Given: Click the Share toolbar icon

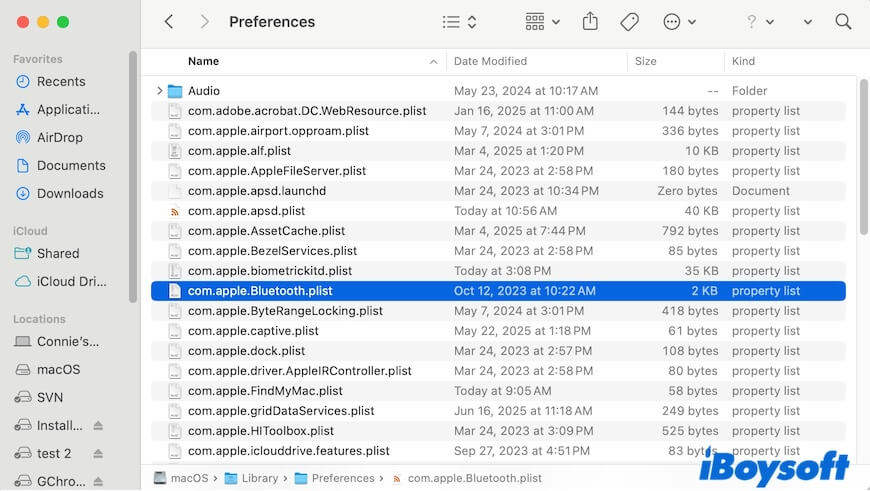Looking at the screenshot, I should tap(590, 21).
